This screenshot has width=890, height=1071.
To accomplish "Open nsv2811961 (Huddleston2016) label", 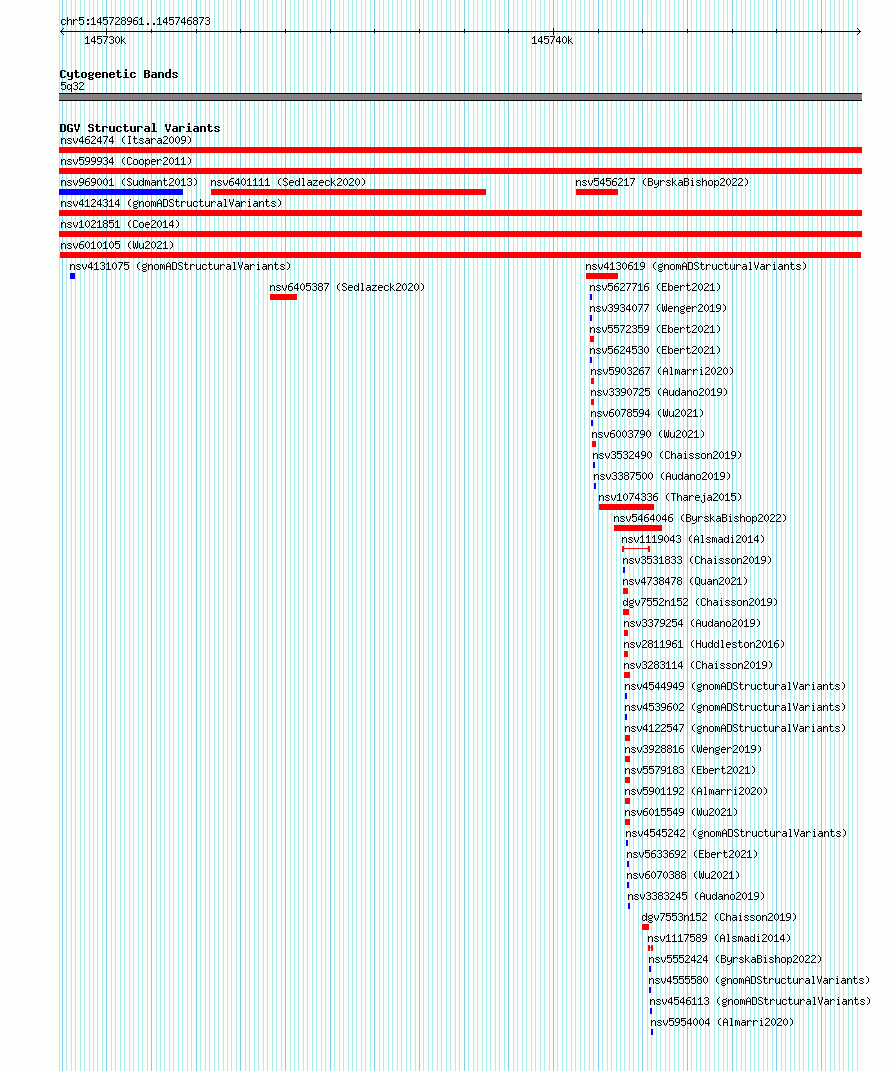I will tap(704, 645).
